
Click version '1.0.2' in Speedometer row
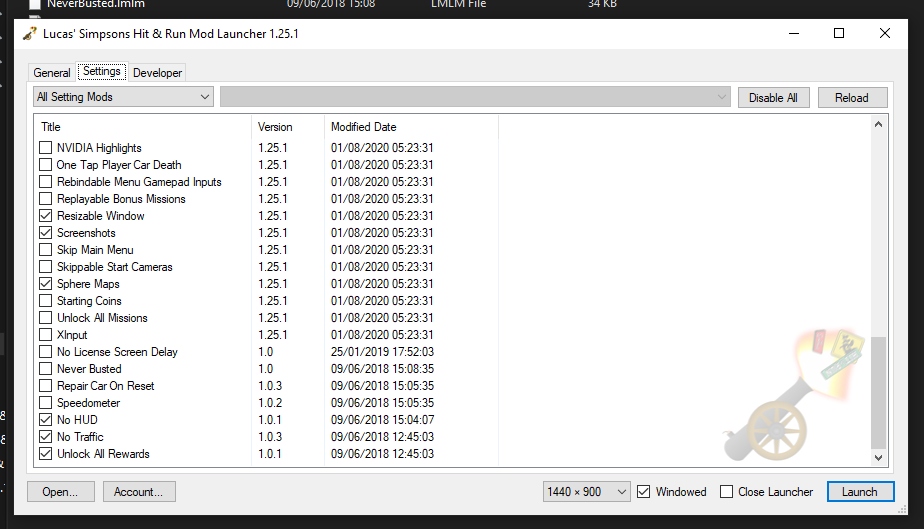[270, 403]
